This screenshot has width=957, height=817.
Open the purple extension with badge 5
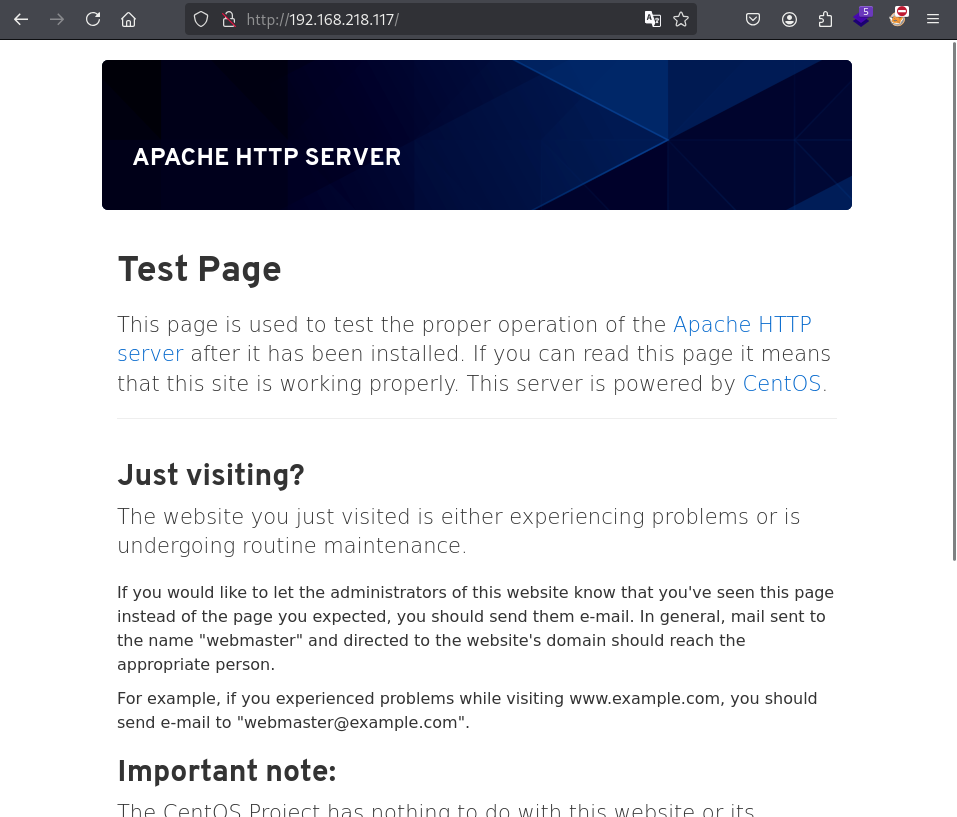(862, 18)
